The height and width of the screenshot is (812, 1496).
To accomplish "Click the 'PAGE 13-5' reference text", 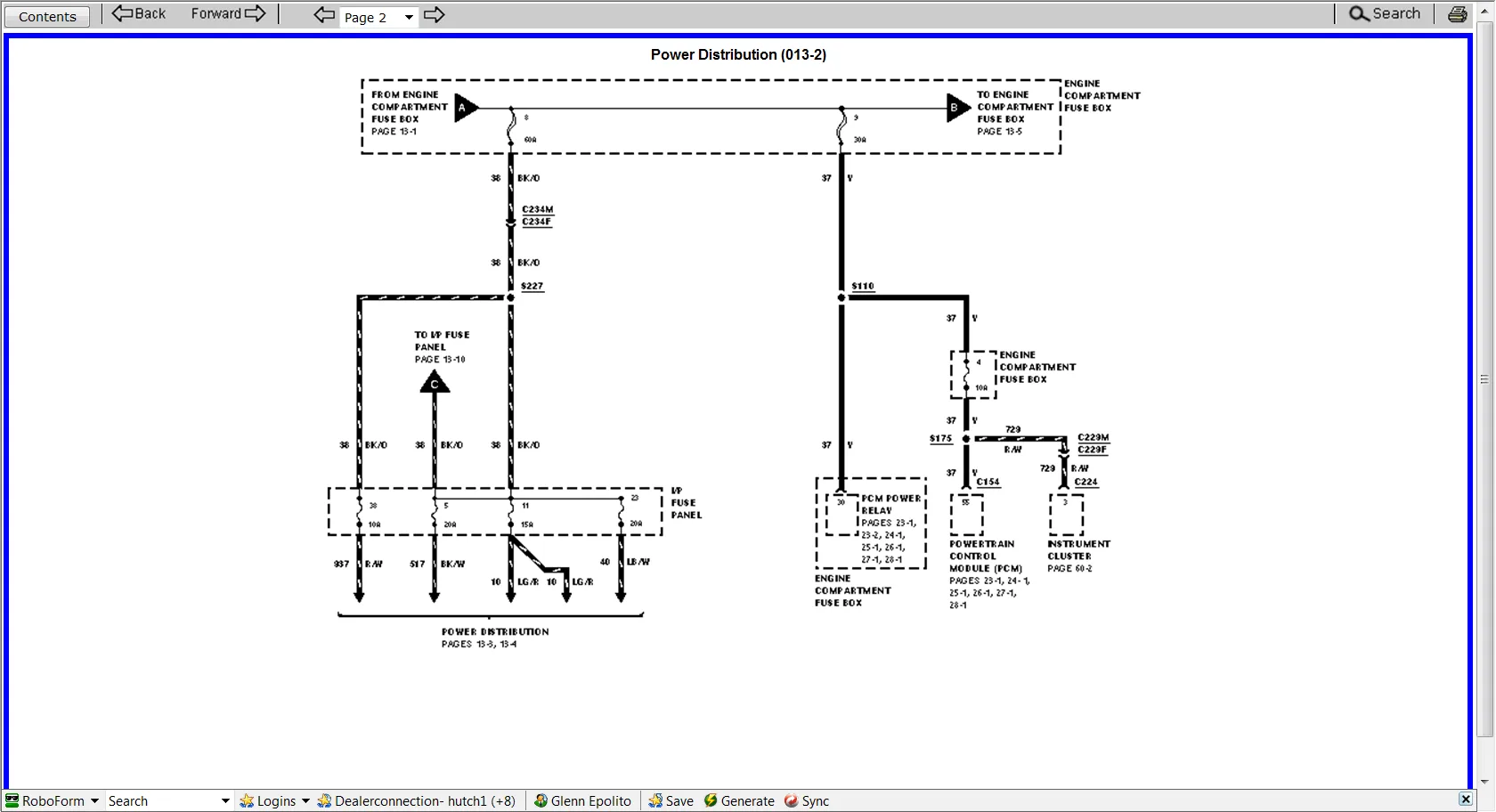I will pos(999,131).
